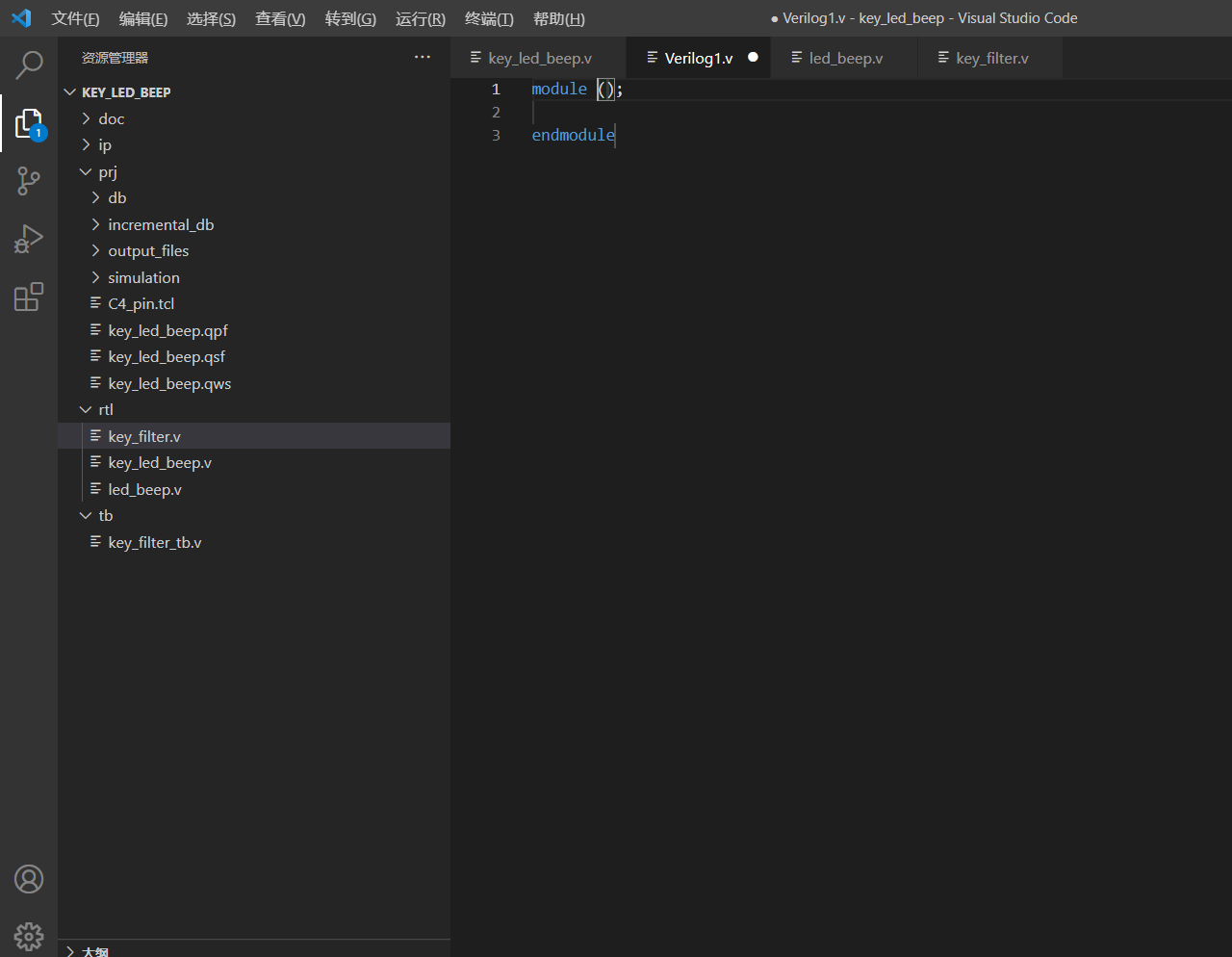Viewport: 1232px width, 957px height.
Task: Collapse the rtl folder
Action: [x=86, y=410]
